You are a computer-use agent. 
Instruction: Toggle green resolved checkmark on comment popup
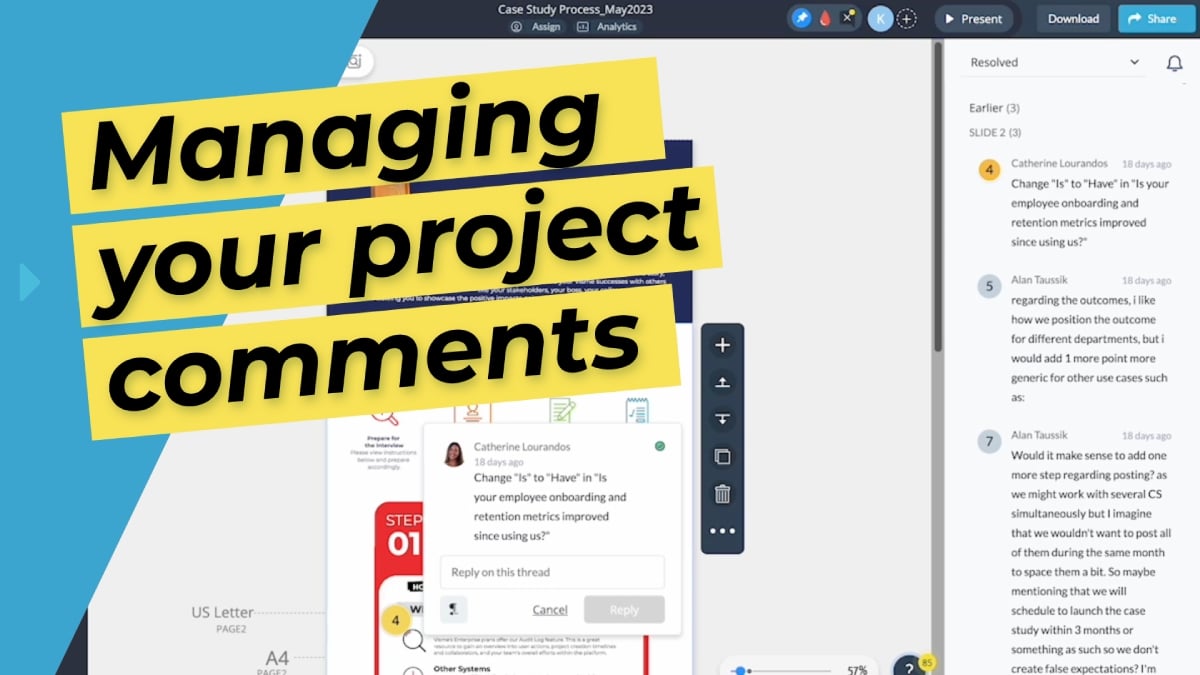660,446
